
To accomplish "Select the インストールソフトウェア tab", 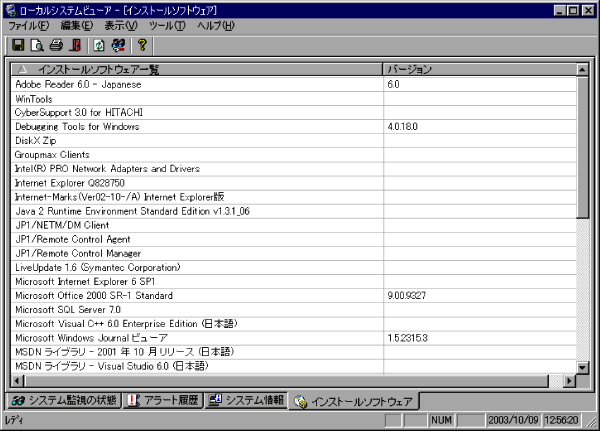I will pos(354,401).
